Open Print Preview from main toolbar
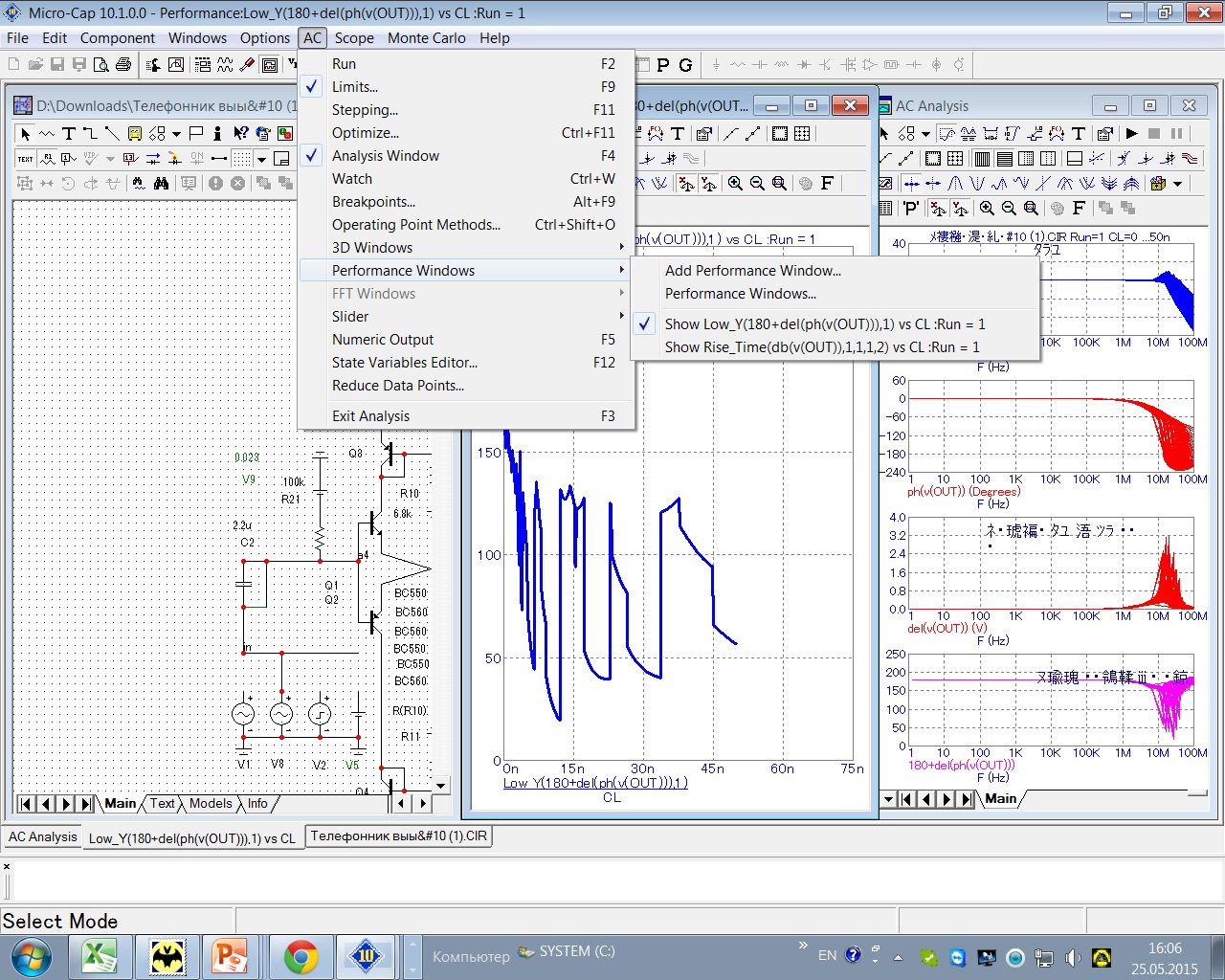 point(100,64)
